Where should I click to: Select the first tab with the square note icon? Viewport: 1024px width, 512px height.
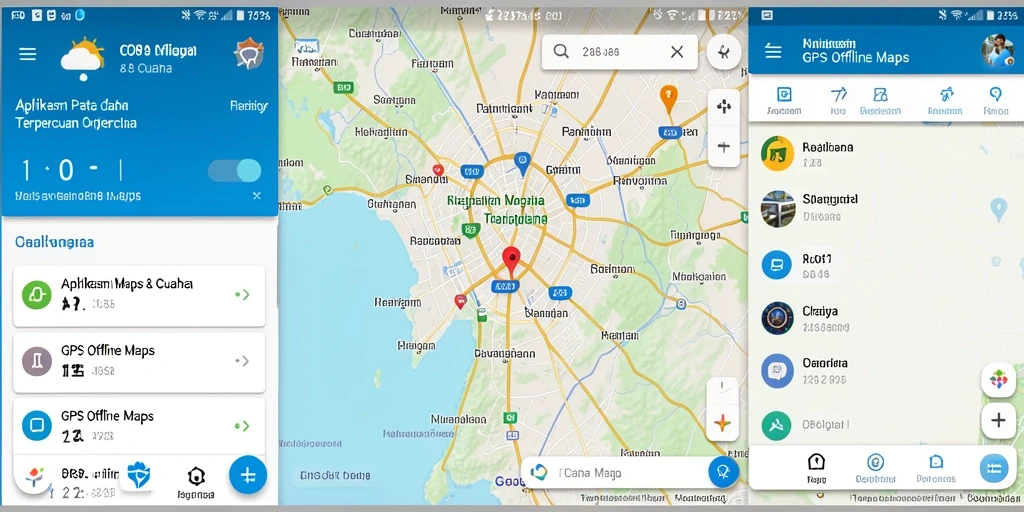784,101
